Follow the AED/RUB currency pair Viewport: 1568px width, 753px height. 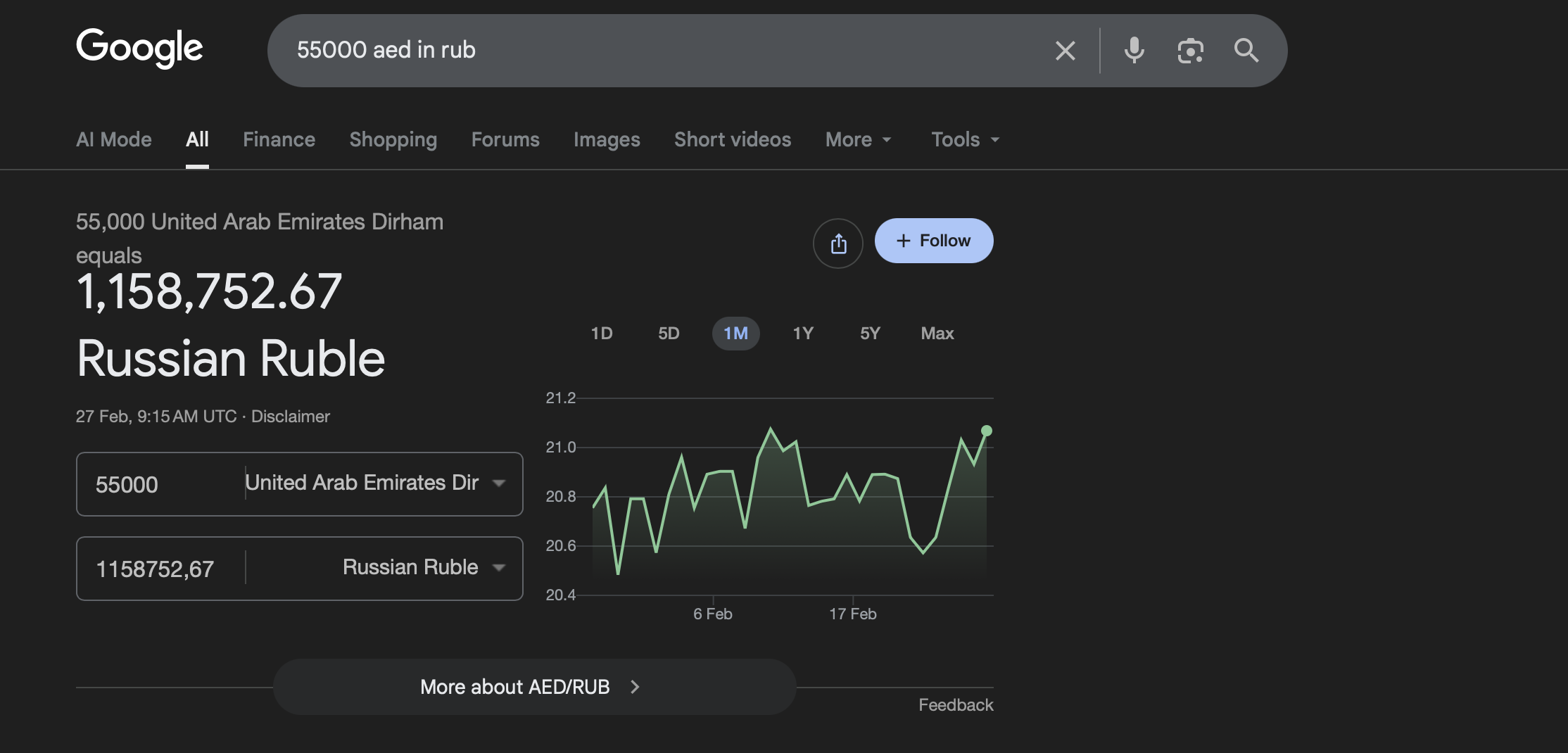(934, 241)
